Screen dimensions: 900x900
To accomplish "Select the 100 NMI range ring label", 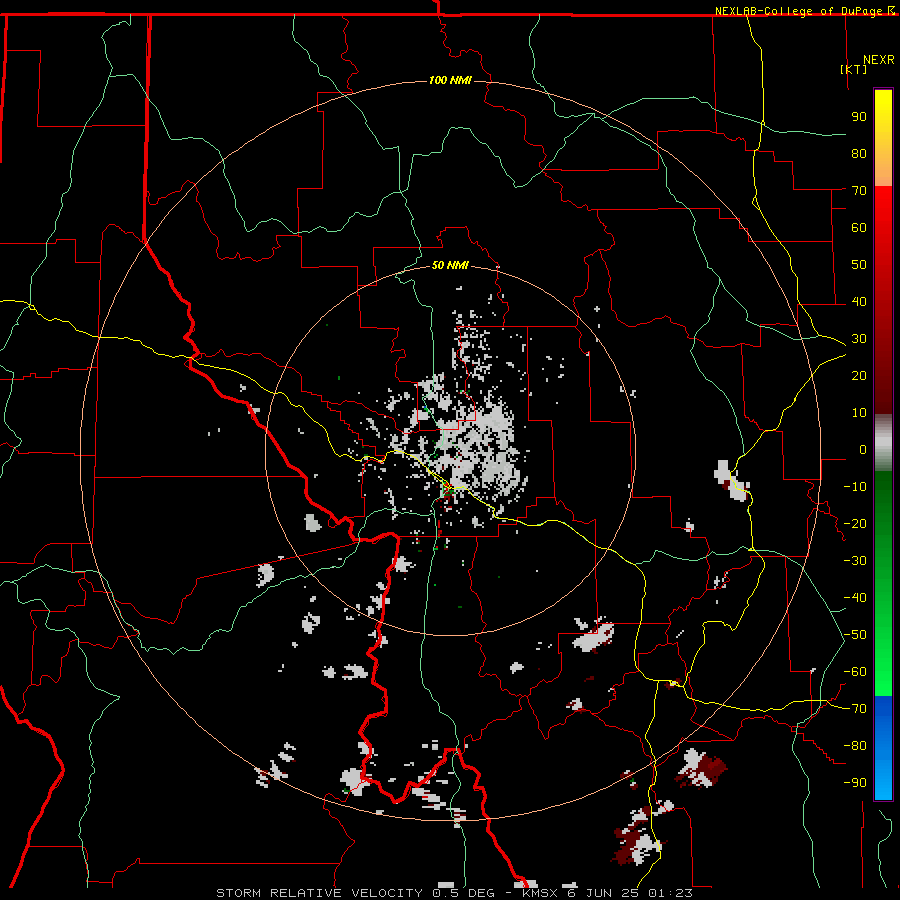I will [450, 80].
